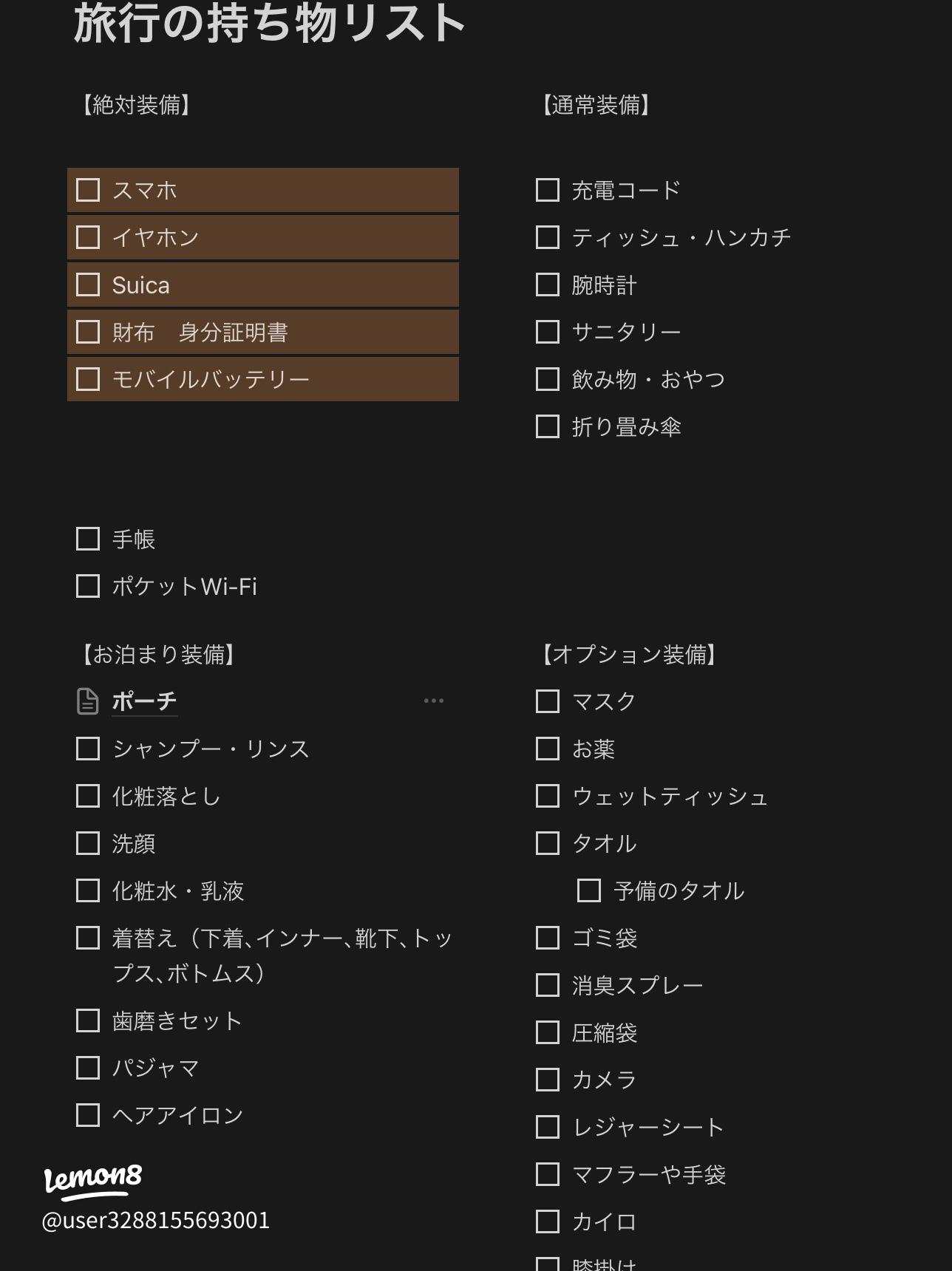
Task: Click the @user3288155693001 username
Action: pyautogui.click(x=156, y=1220)
